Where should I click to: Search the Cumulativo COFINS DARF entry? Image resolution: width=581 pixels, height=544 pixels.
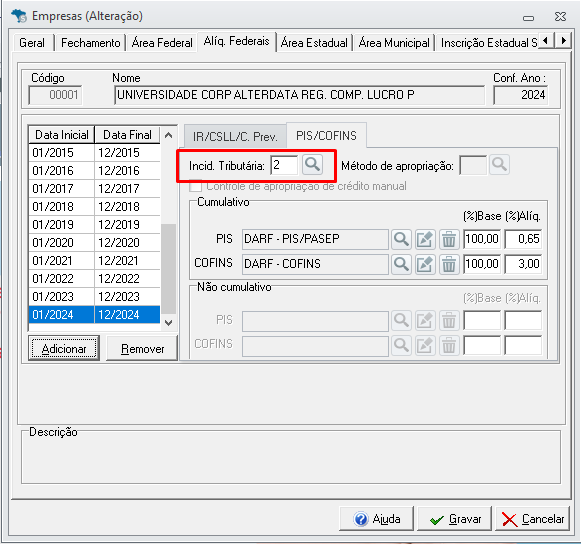(x=401, y=264)
